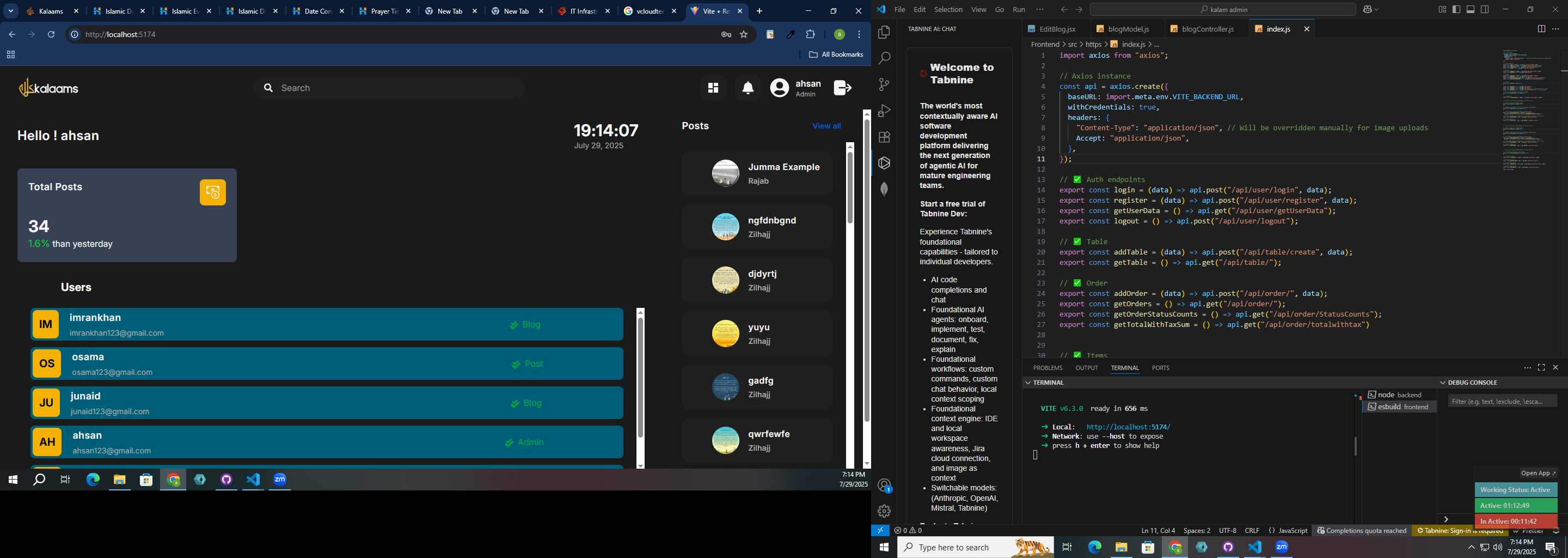Open the Extensions view in VS Code

pos(884,137)
